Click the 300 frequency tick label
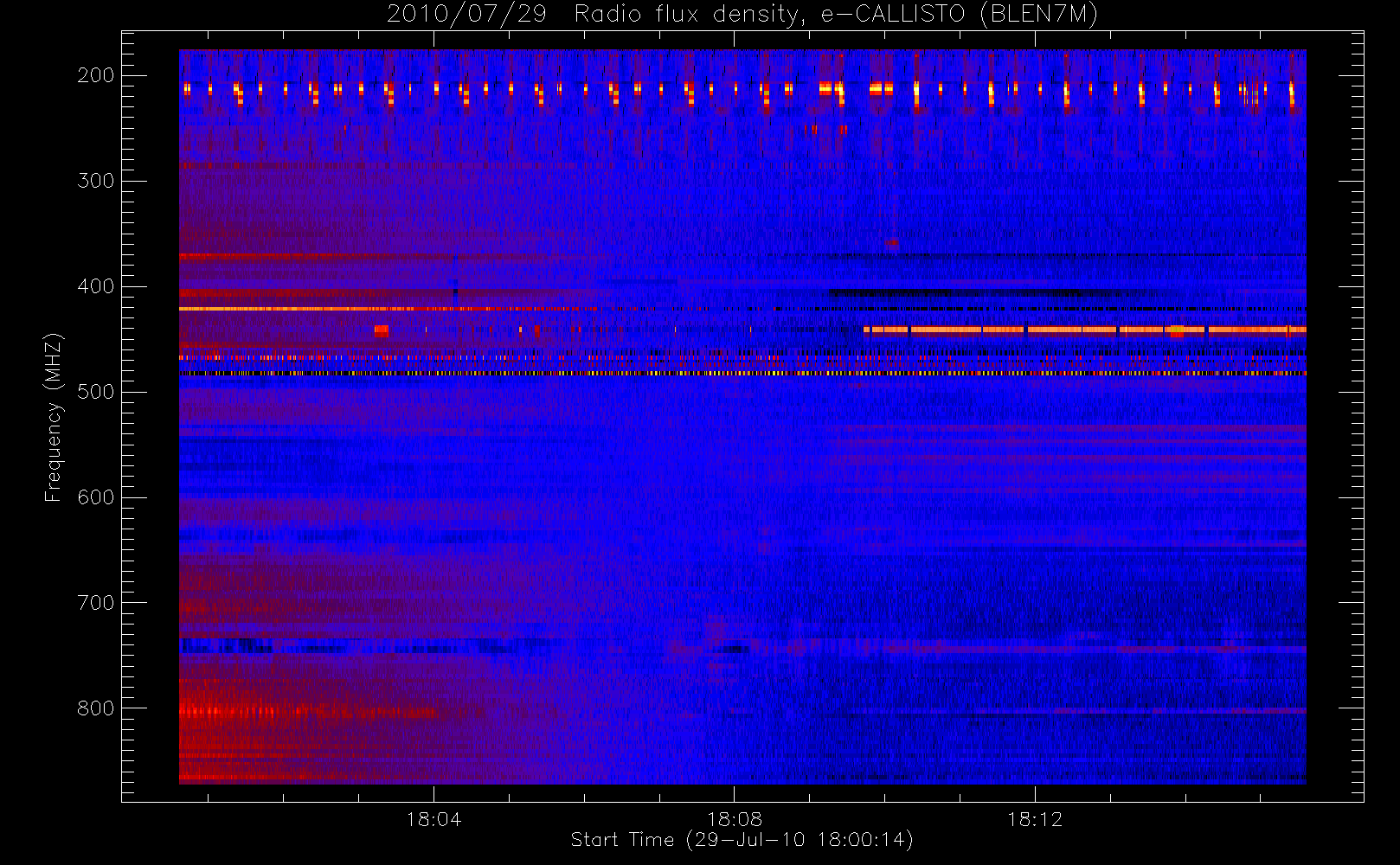 [x=96, y=181]
